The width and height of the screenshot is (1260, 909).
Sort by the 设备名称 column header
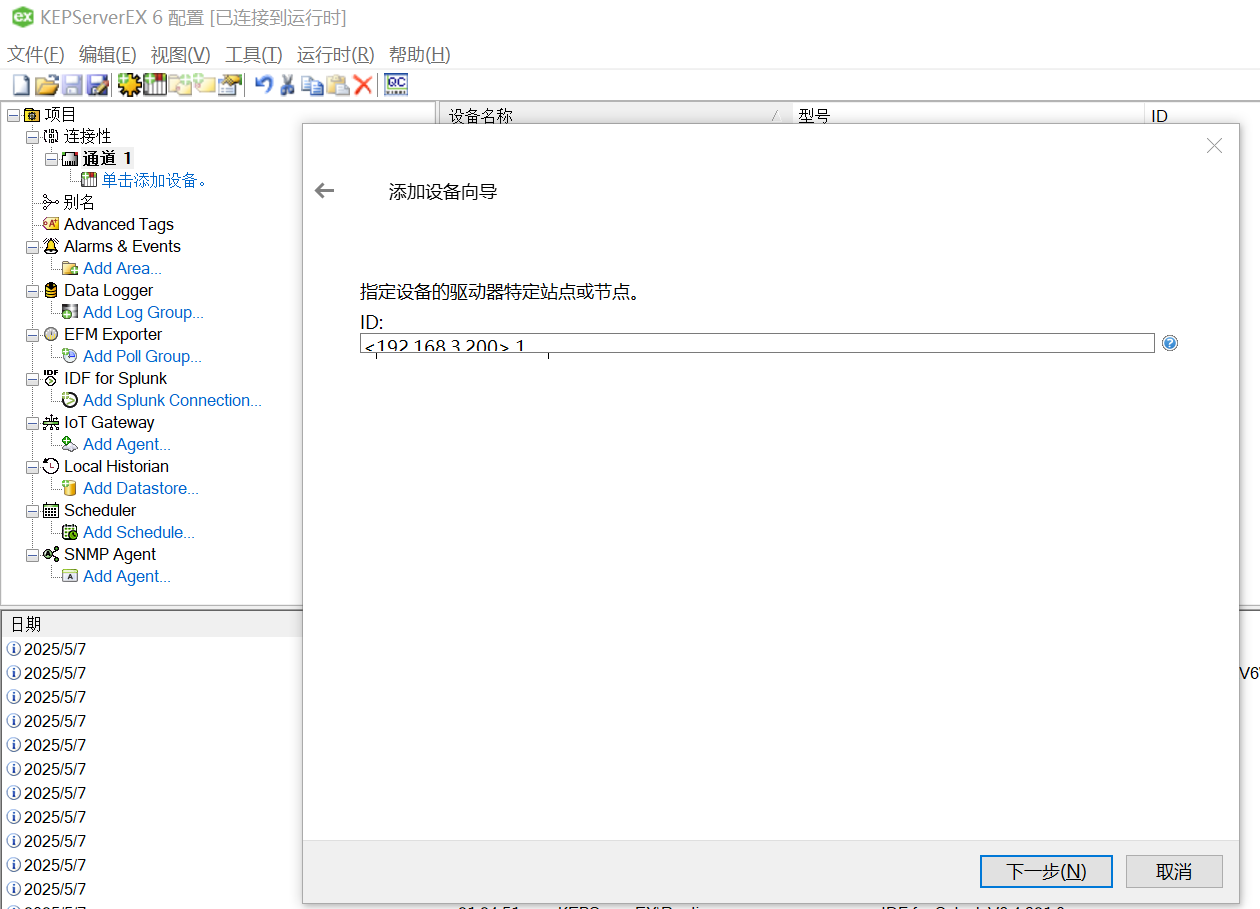tap(615, 116)
